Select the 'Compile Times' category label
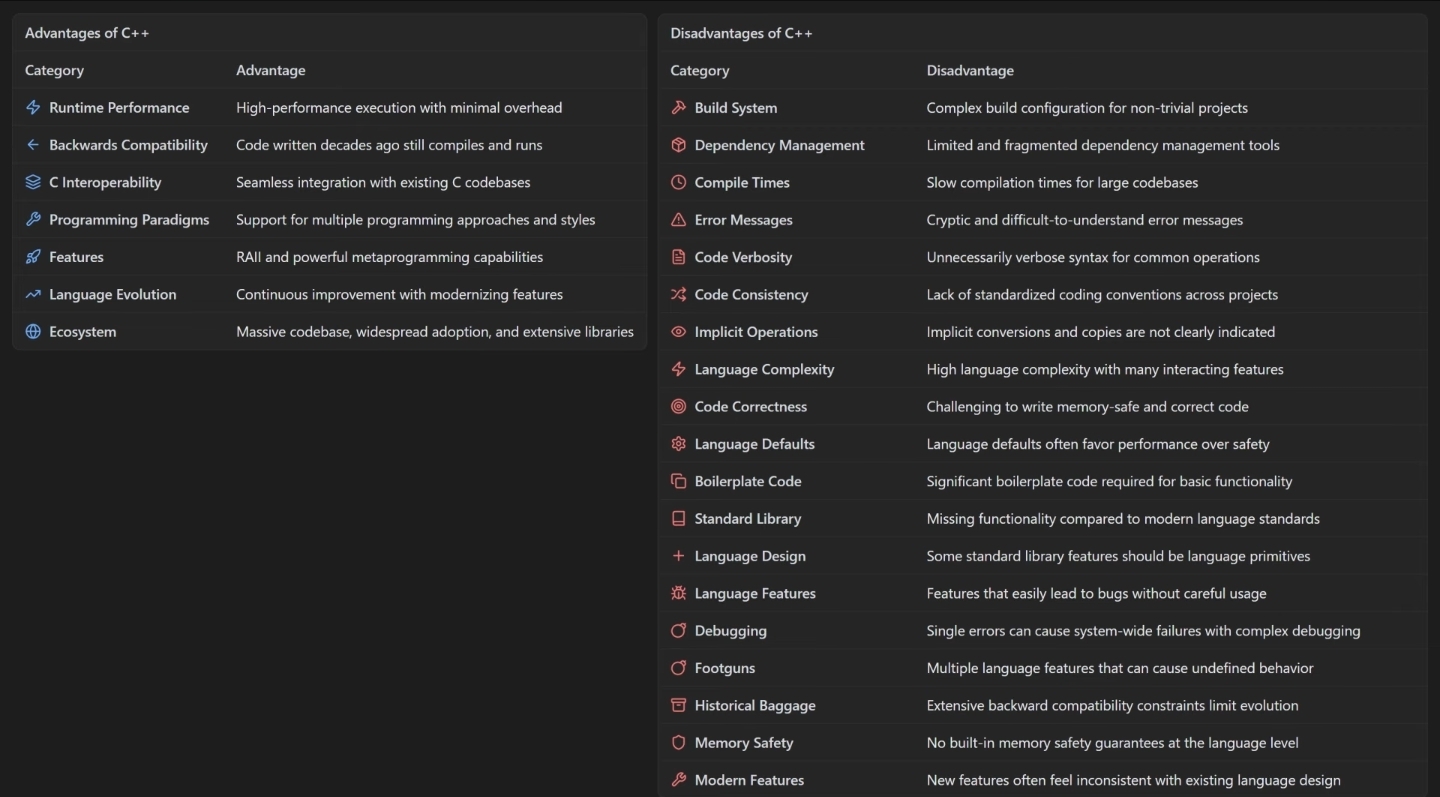The height and width of the screenshot is (797, 1440). click(x=742, y=182)
